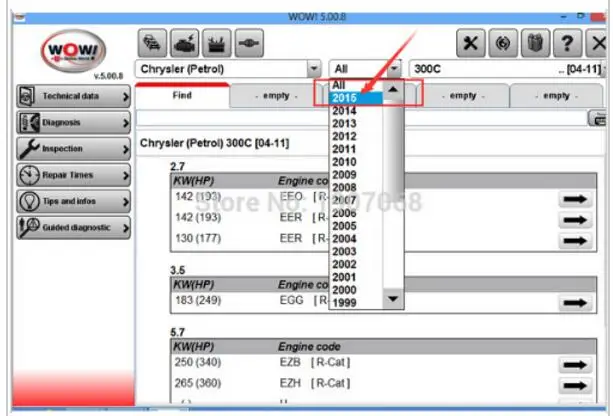Click the 2.7 engine size label
Image resolution: width=613 pixels, height=416 pixels.
pyautogui.click(x=177, y=167)
